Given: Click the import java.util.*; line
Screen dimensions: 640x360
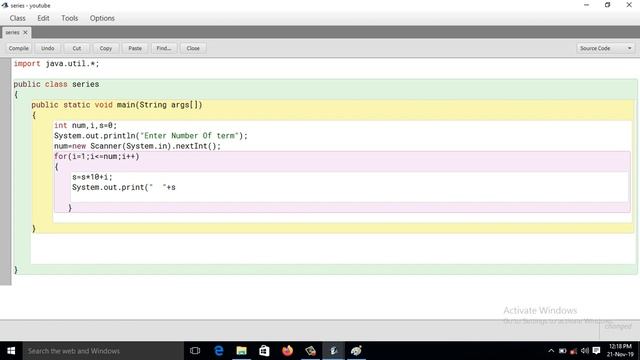Looking at the screenshot, I should coord(56,64).
